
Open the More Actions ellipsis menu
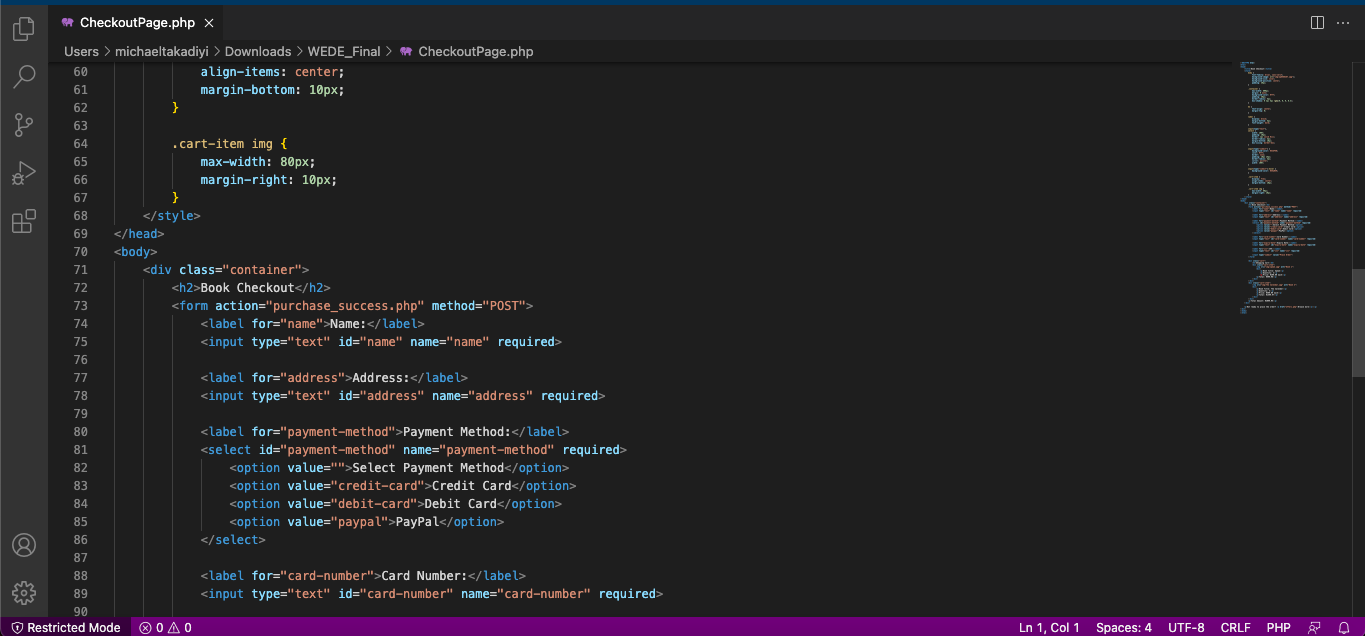pyautogui.click(x=1343, y=22)
